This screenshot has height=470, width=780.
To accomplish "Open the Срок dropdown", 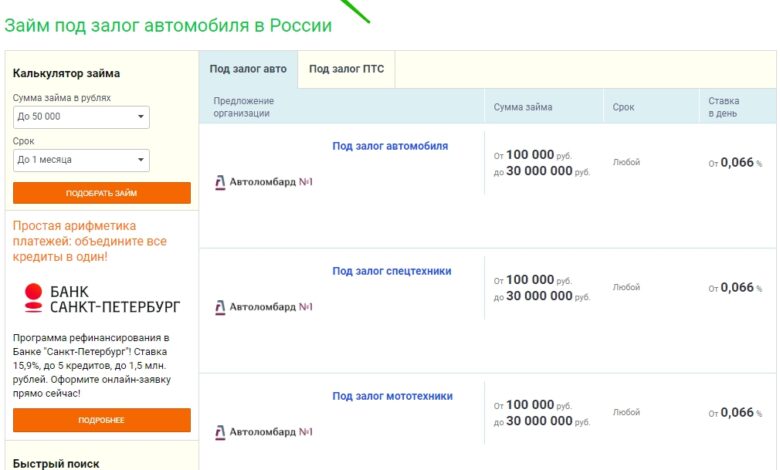I will click(81, 160).
